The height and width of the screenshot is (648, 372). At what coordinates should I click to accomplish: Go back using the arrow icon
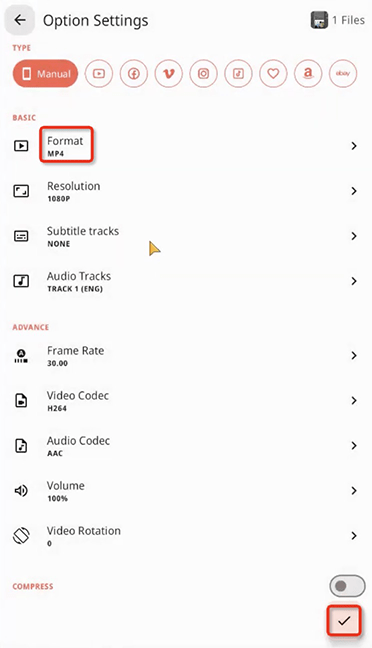(20, 20)
